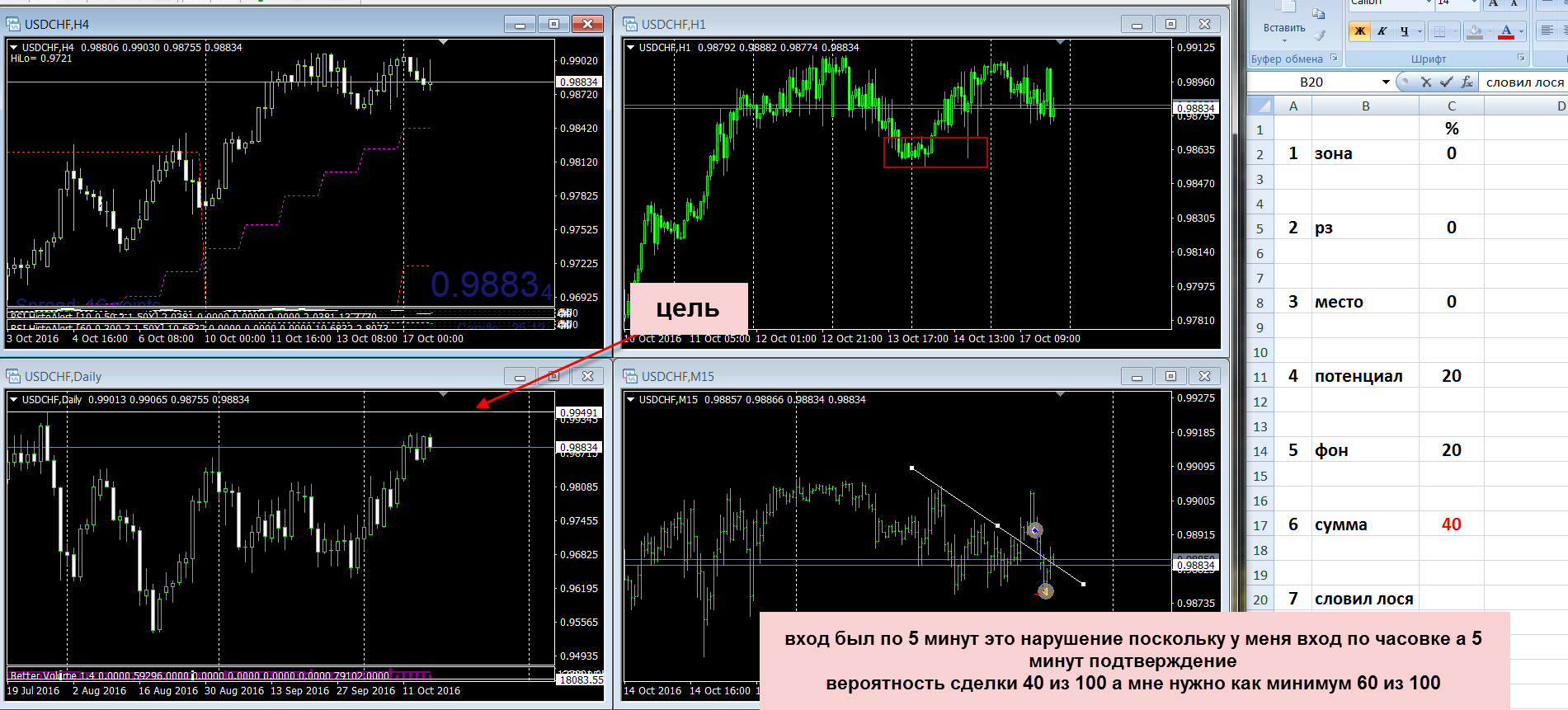Select column B header

click(1366, 106)
